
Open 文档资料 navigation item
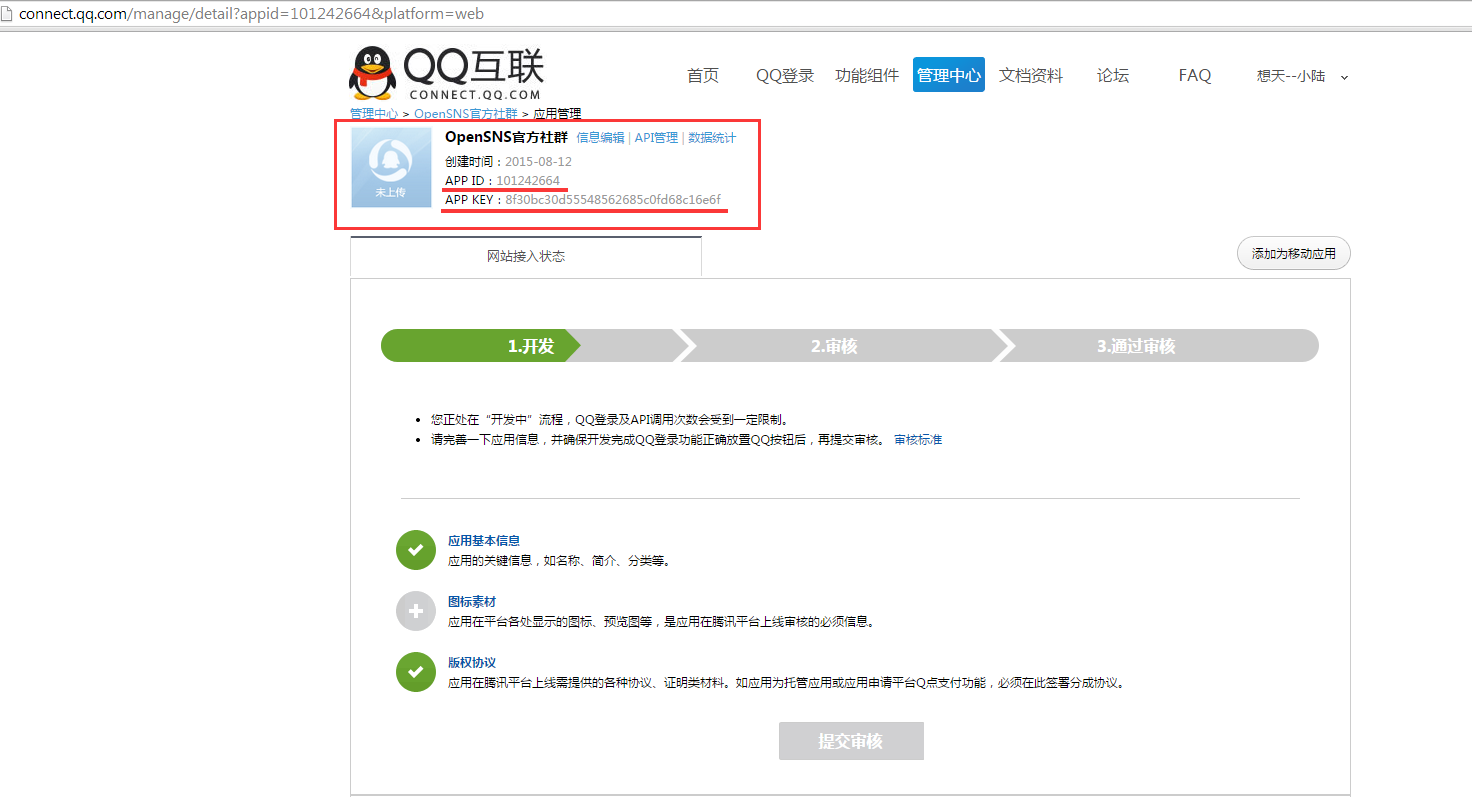[1031, 75]
